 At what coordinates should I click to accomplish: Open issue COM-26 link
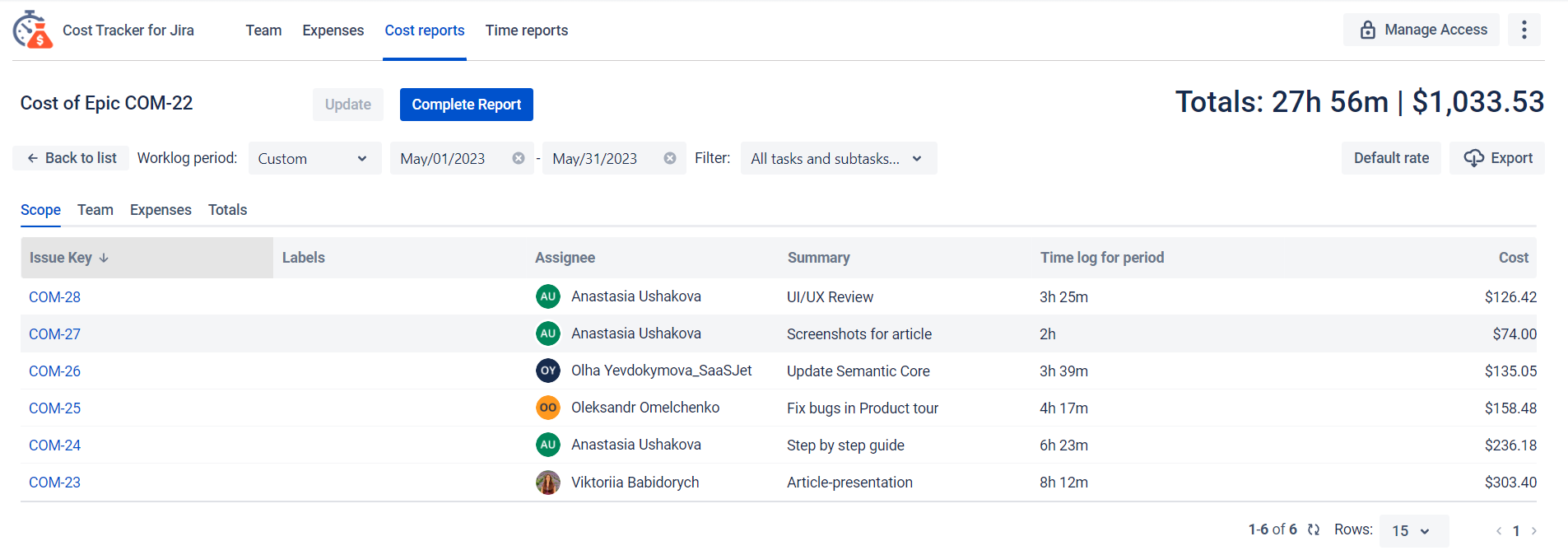[54, 371]
